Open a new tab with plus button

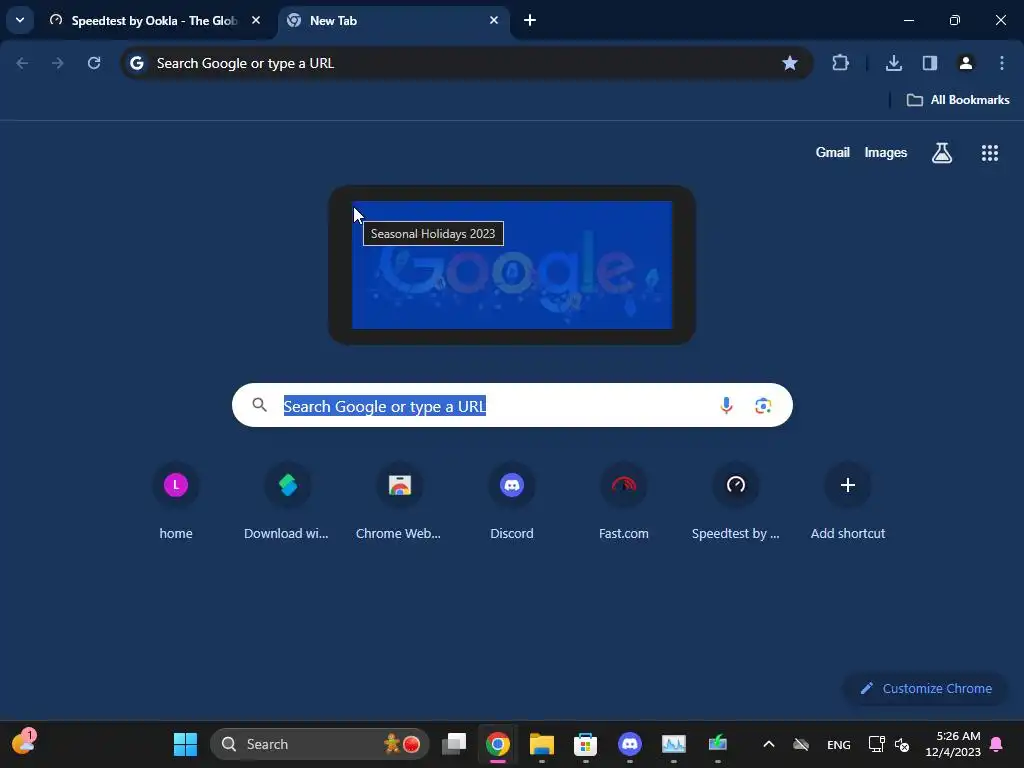[x=530, y=20]
